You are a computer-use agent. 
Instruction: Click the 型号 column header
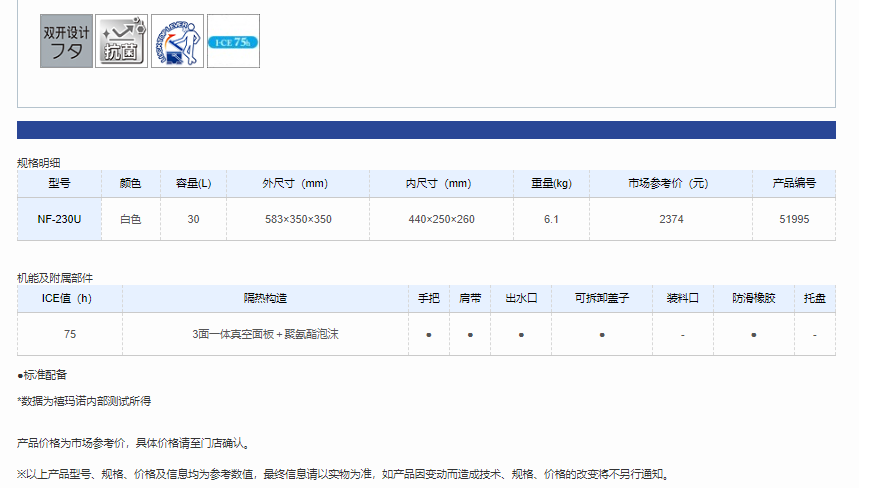59,183
